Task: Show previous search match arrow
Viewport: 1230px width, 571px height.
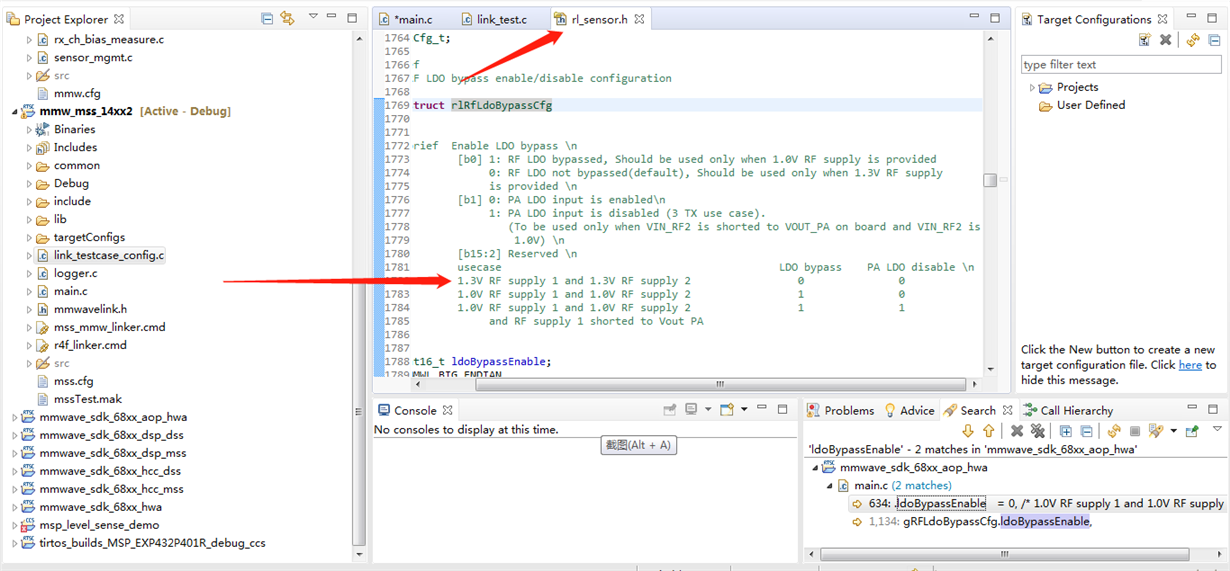Action: (988, 431)
